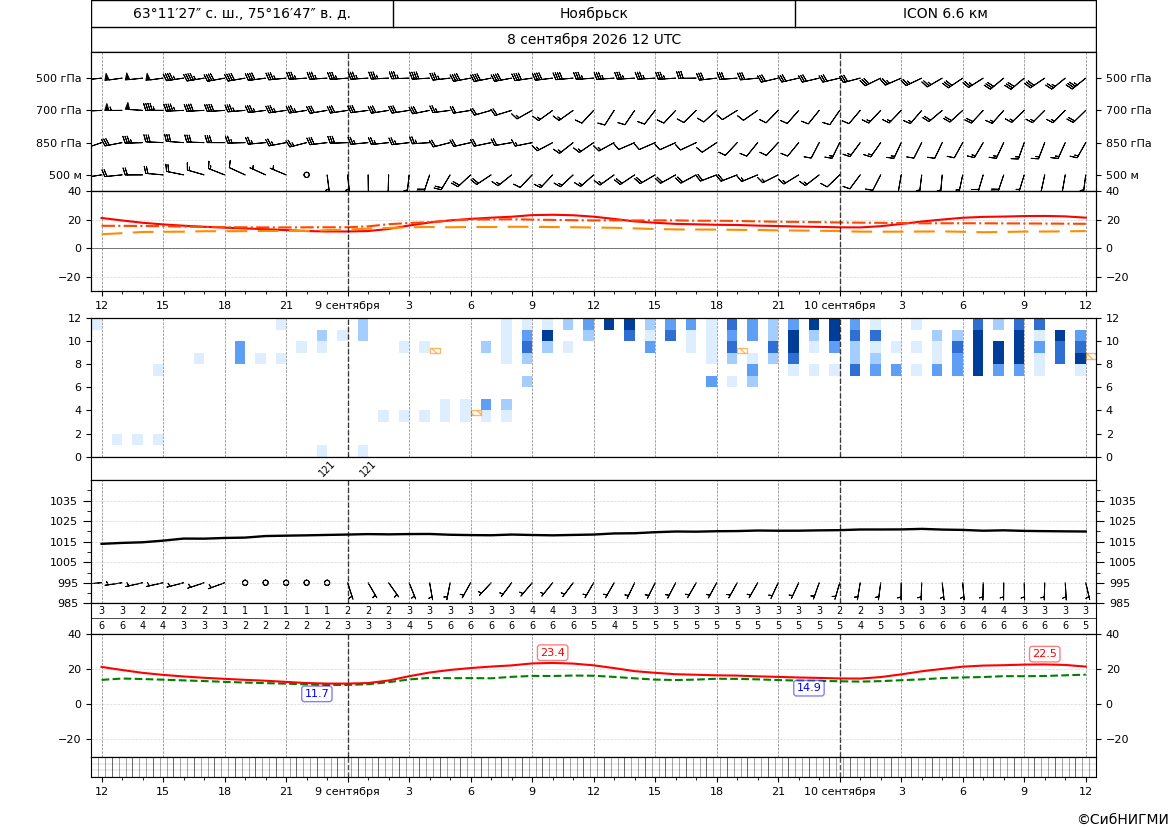
Task: Select the Ноябрьск location header cell
Action: [594, 13]
